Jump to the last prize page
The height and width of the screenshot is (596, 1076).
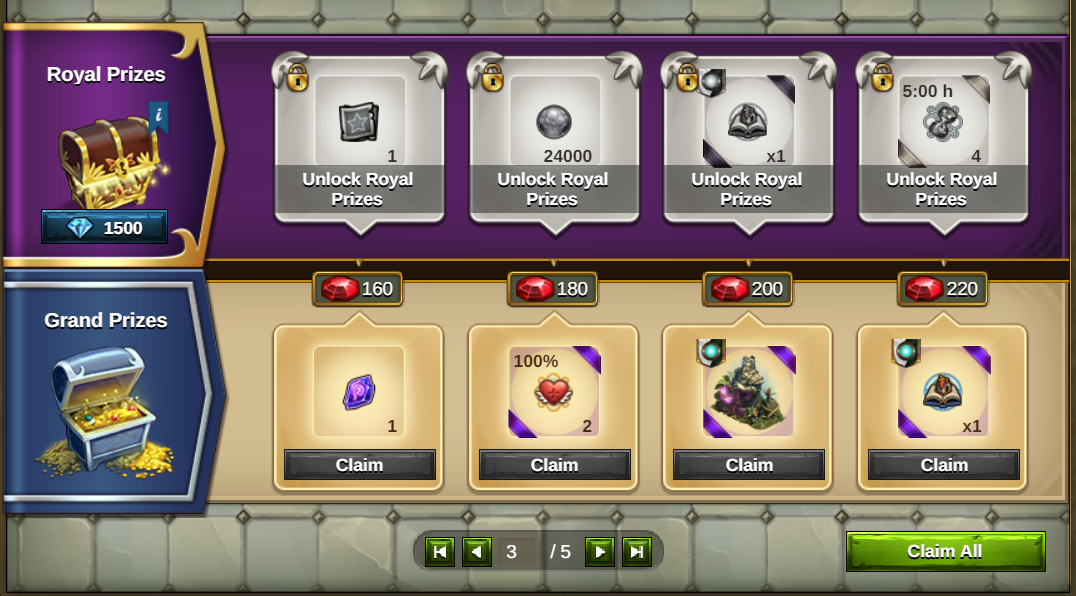point(637,551)
